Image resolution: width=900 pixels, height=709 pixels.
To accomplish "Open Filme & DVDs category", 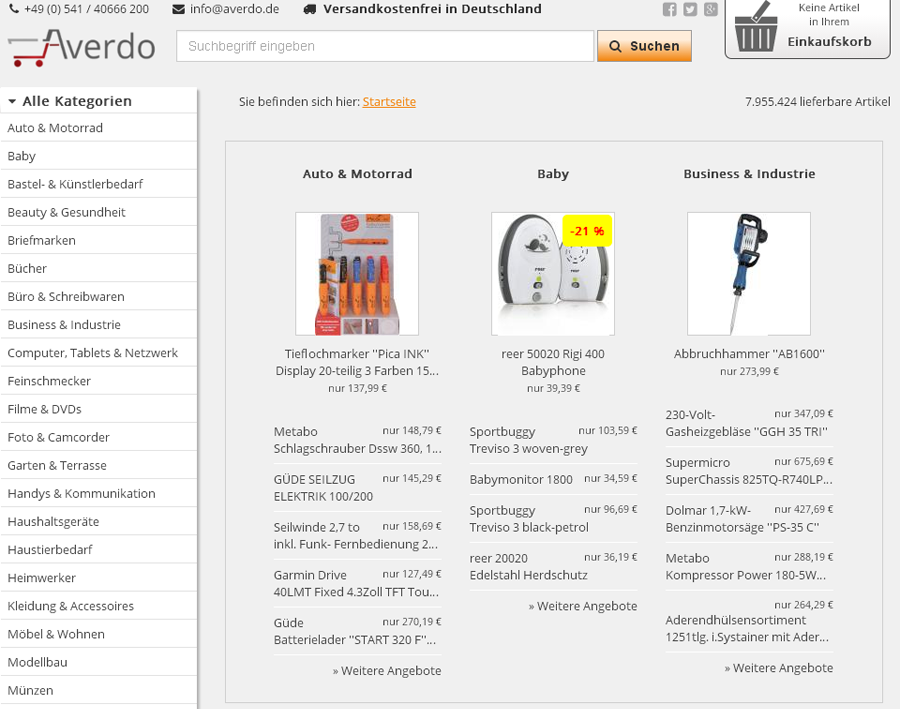I will click(x=99, y=409).
